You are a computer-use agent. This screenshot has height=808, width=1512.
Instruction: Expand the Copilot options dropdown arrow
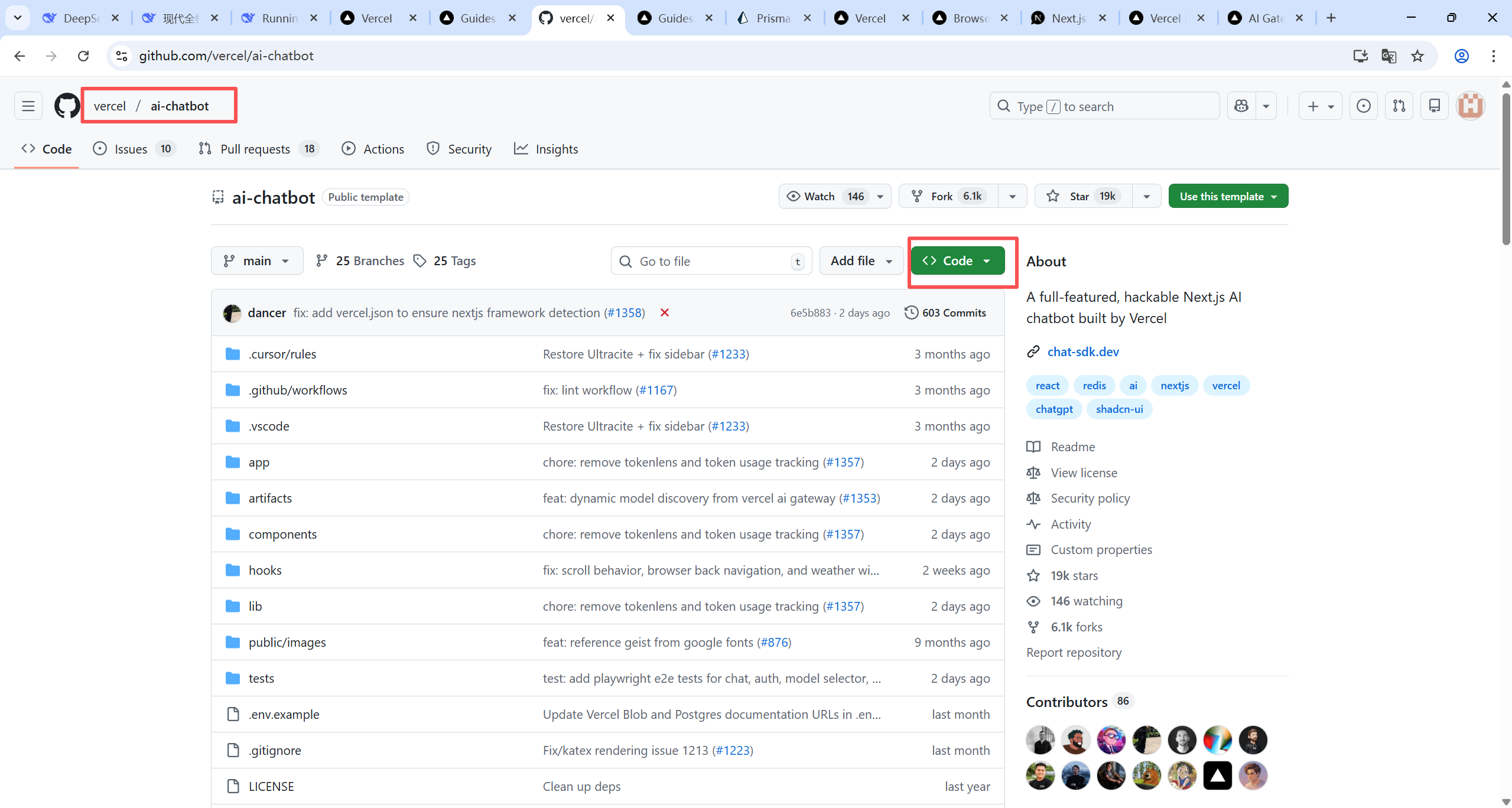1266,106
